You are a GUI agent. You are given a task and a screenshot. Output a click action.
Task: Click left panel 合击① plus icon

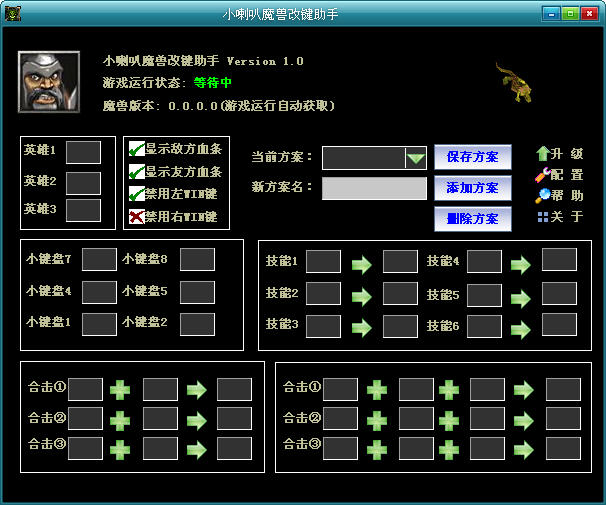(x=120, y=390)
